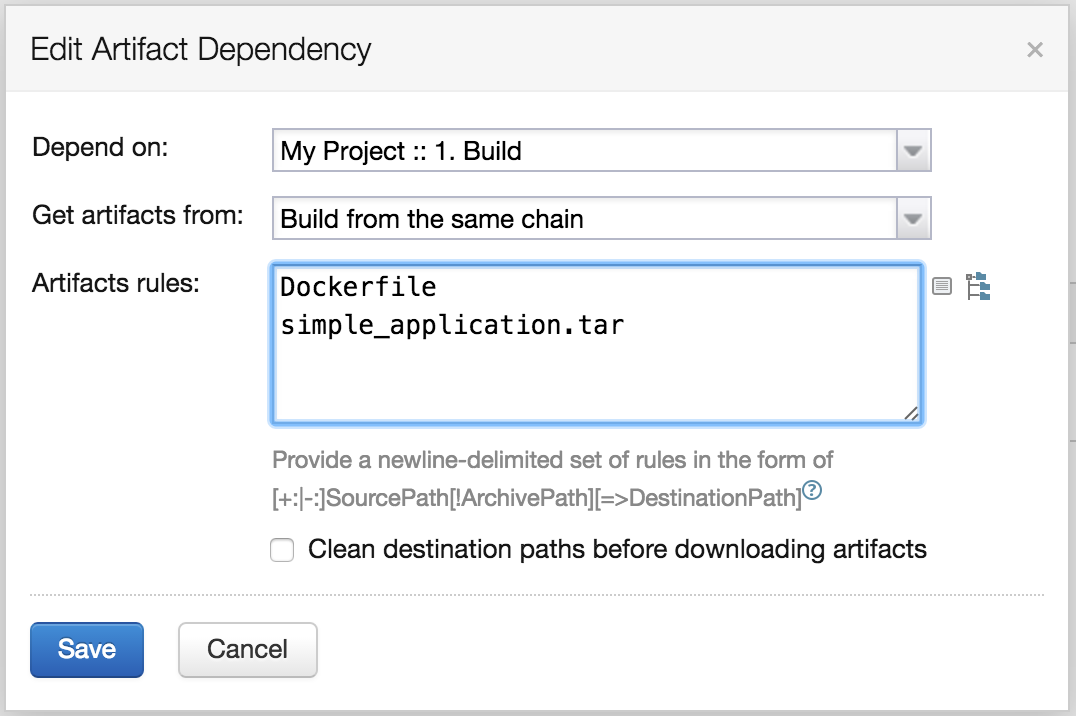Screen dimensions: 1076x716
Task: Select the simple_application.tar rule line
Action: (452, 325)
